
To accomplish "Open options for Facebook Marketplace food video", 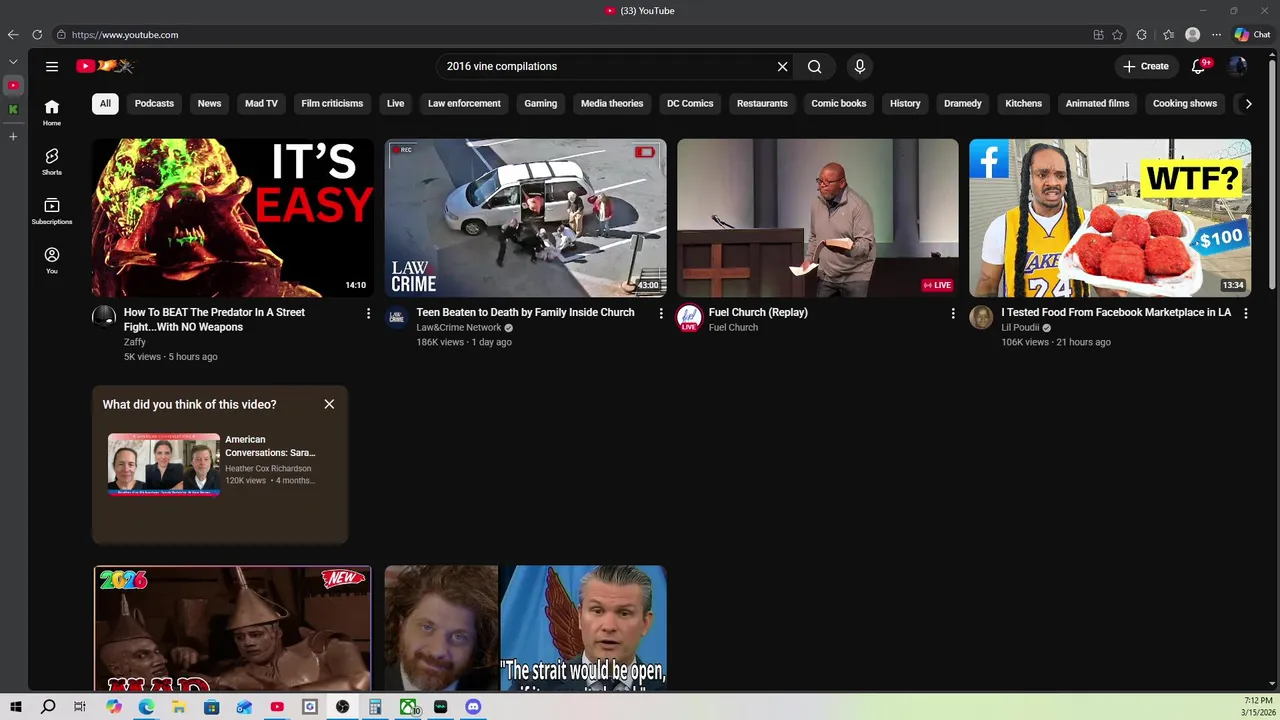I will 1245,313.
